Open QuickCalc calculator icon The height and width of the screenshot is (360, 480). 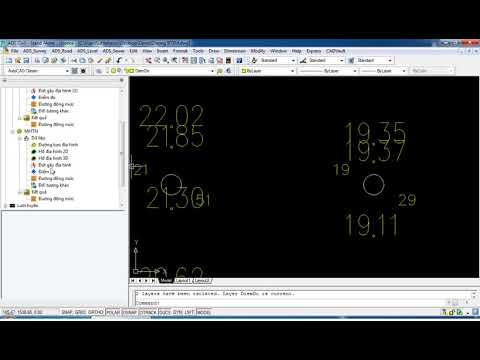point(228,60)
